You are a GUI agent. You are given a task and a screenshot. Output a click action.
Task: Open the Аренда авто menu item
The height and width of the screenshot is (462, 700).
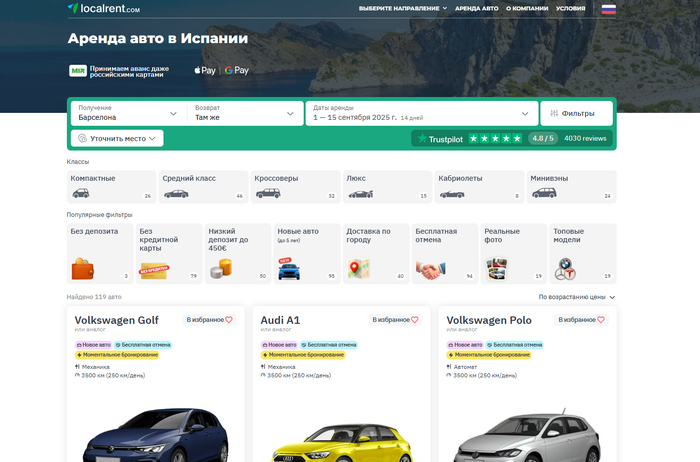click(x=476, y=8)
